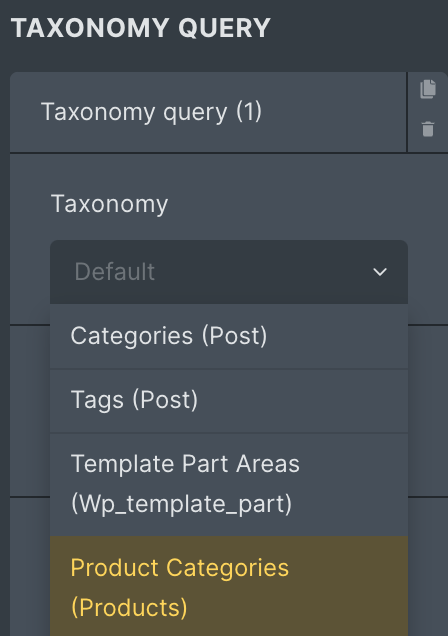The height and width of the screenshot is (636, 448).
Task: Click the Taxonomy query (1) title text
Action: [x=151, y=112]
